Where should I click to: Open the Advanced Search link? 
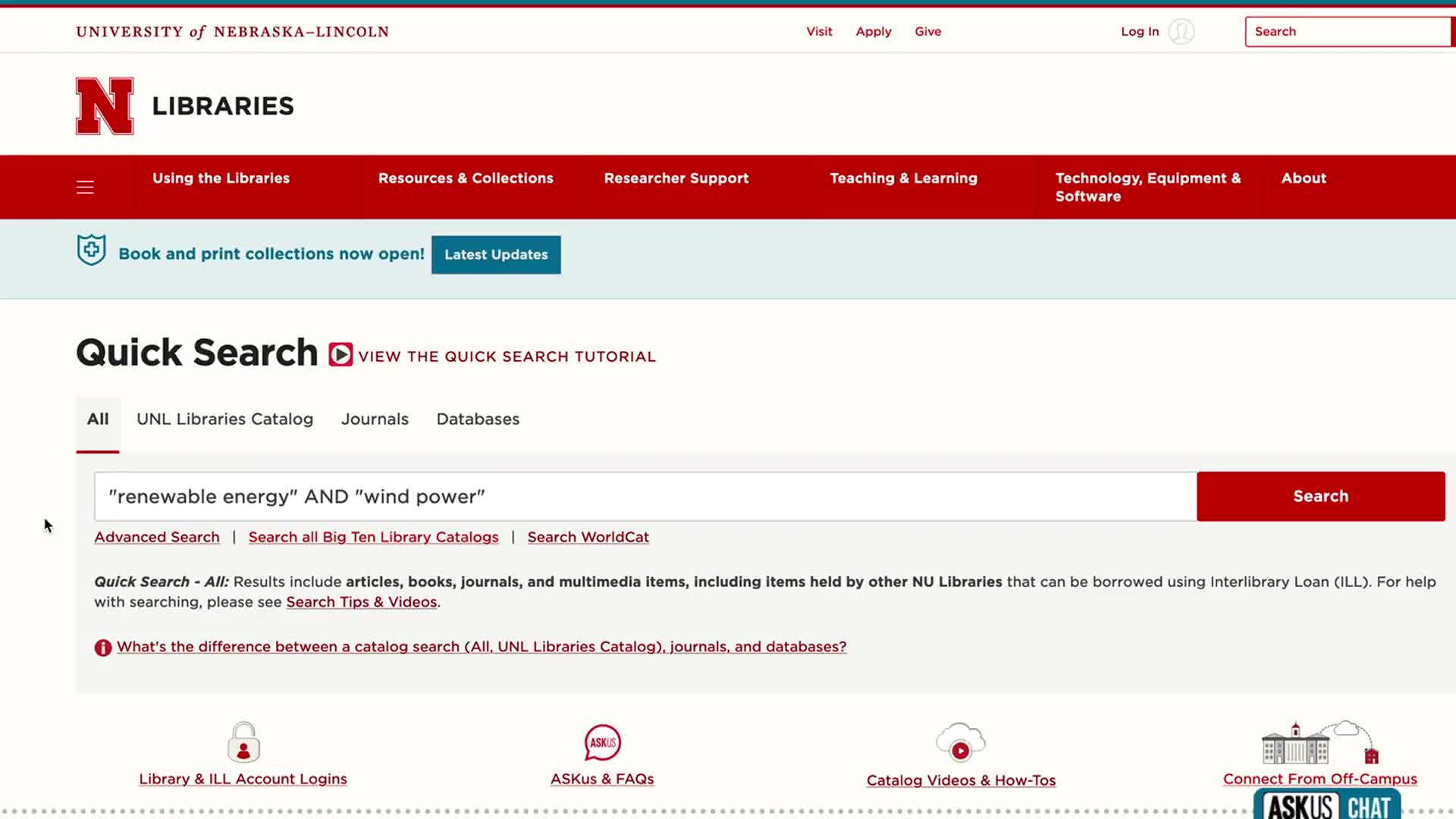[157, 538]
